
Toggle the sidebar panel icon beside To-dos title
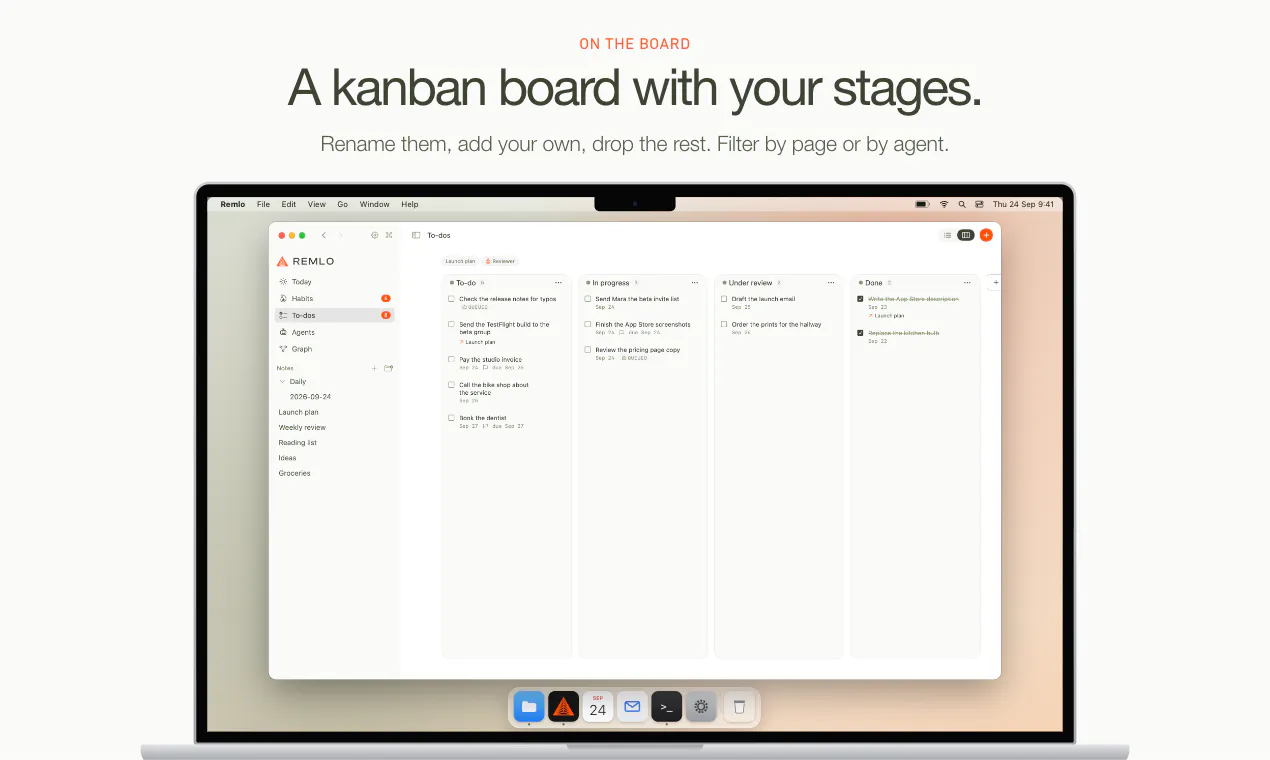coord(416,235)
